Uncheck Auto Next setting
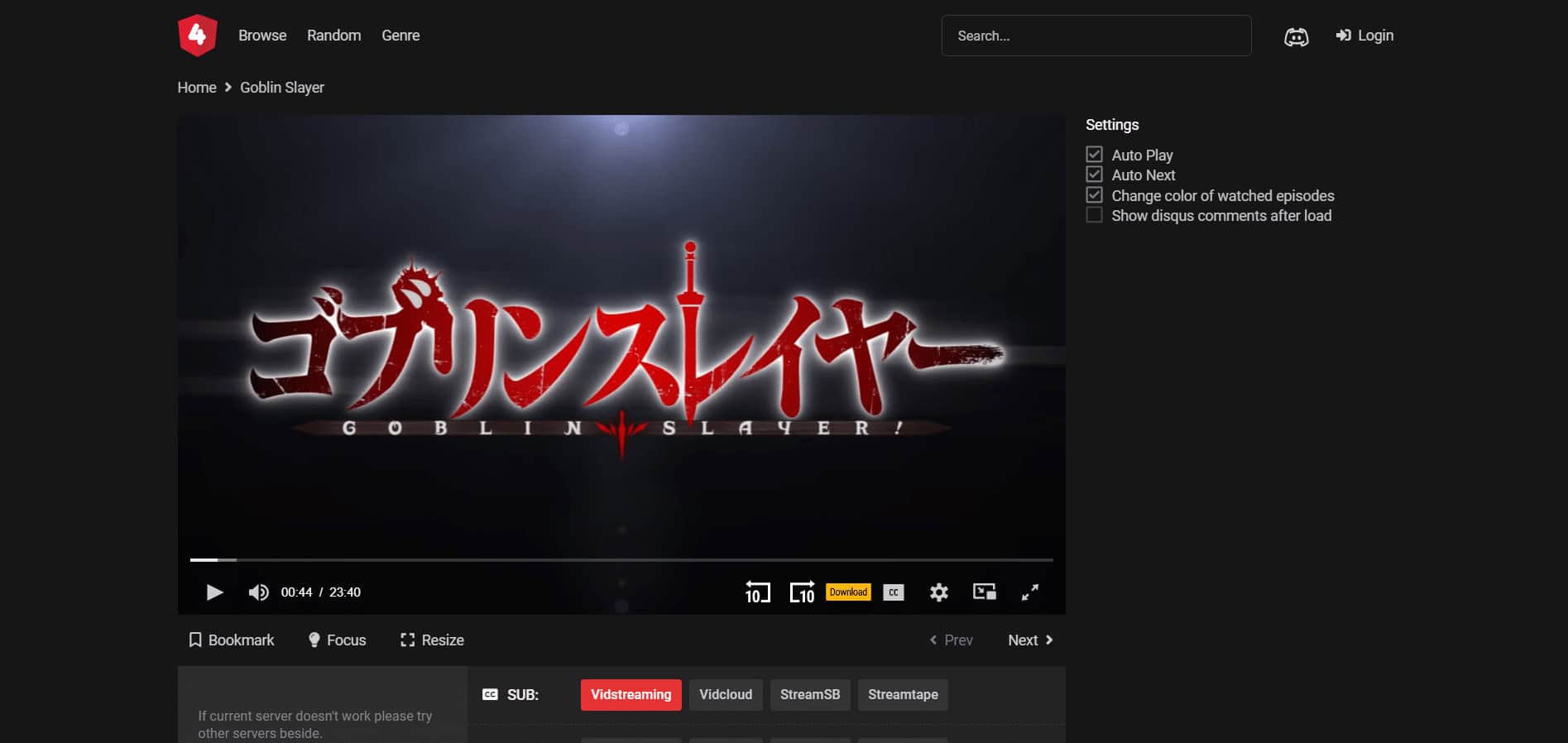 (1094, 175)
